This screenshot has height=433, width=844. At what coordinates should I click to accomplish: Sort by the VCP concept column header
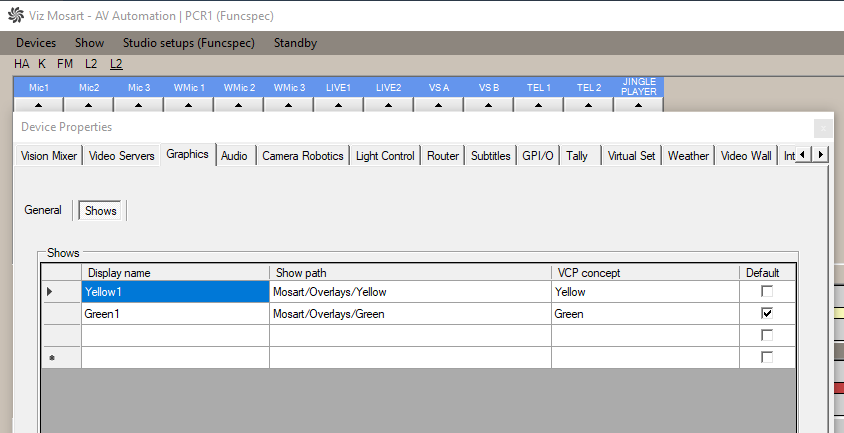click(x=645, y=272)
